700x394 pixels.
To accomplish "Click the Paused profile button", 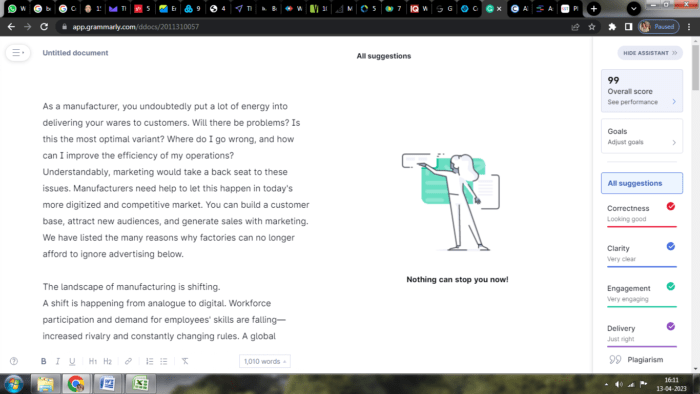I will pyautogui.click(x=658, y=27).
